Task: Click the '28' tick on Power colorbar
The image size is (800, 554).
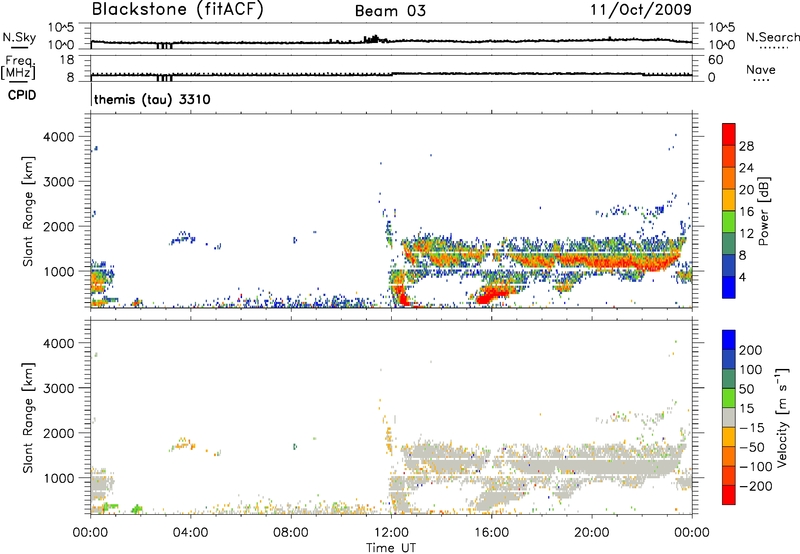Action: tap(746, 146)
